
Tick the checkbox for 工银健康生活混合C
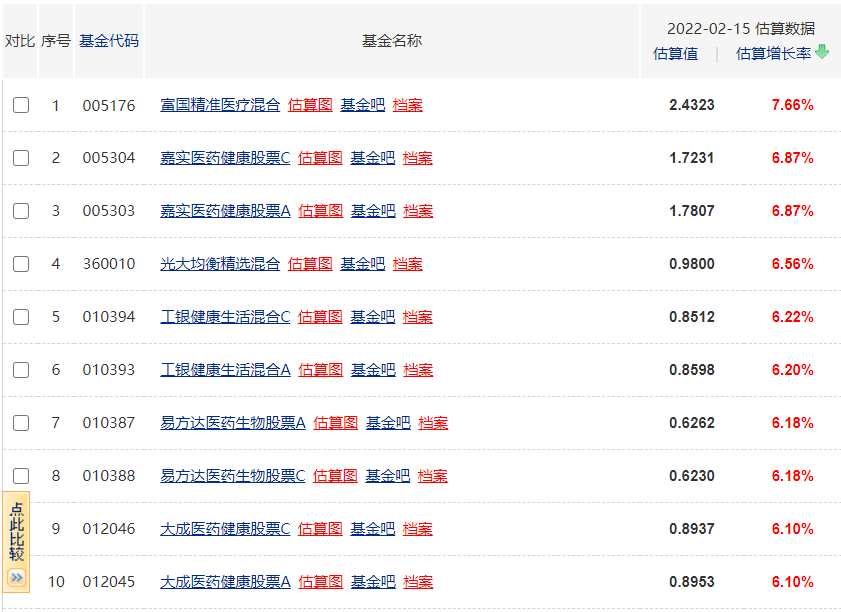(21, 317)
